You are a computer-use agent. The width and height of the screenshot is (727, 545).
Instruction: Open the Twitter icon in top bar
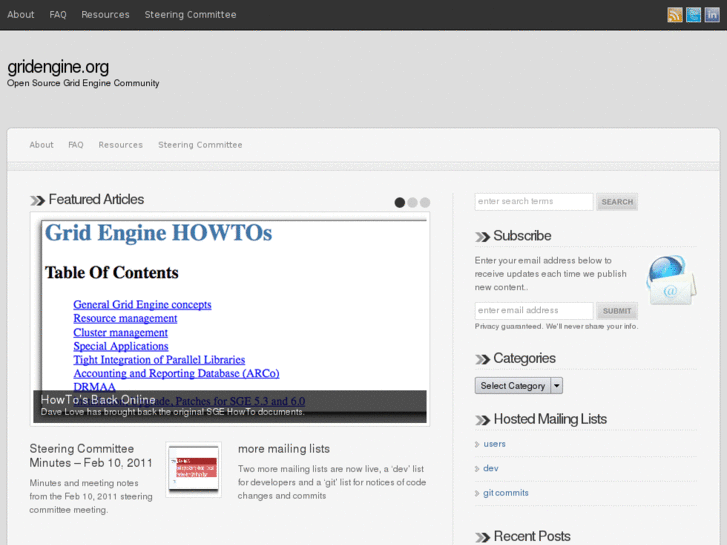(x=693, y=15)
